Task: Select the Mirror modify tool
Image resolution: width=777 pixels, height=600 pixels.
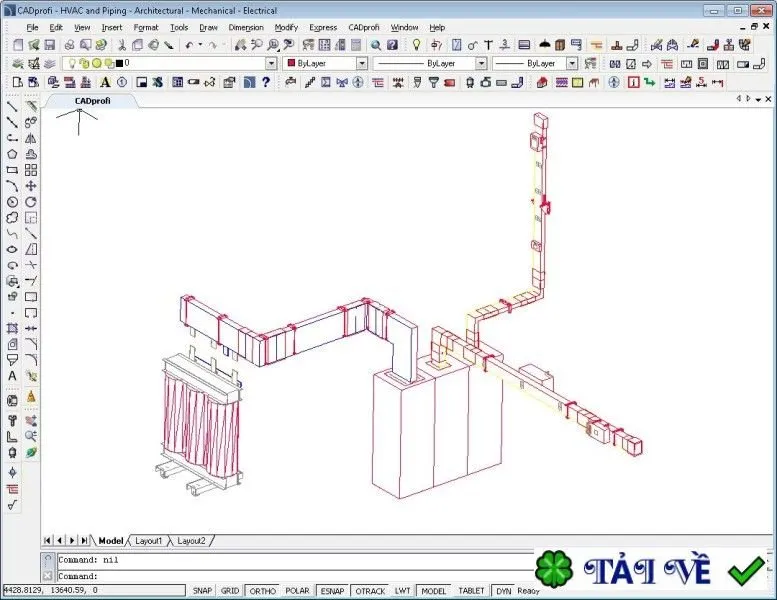Action: (31, 138)
